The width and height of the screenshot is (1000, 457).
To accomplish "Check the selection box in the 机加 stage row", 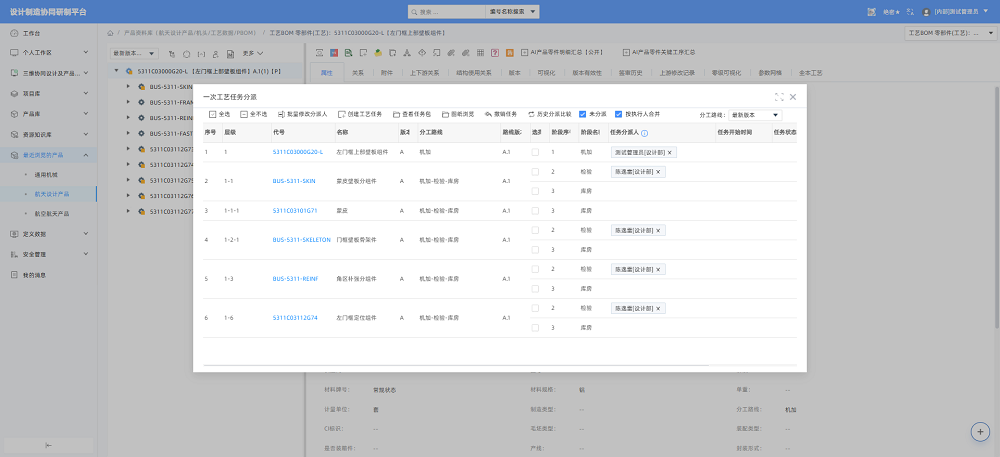I will (535, 152).
